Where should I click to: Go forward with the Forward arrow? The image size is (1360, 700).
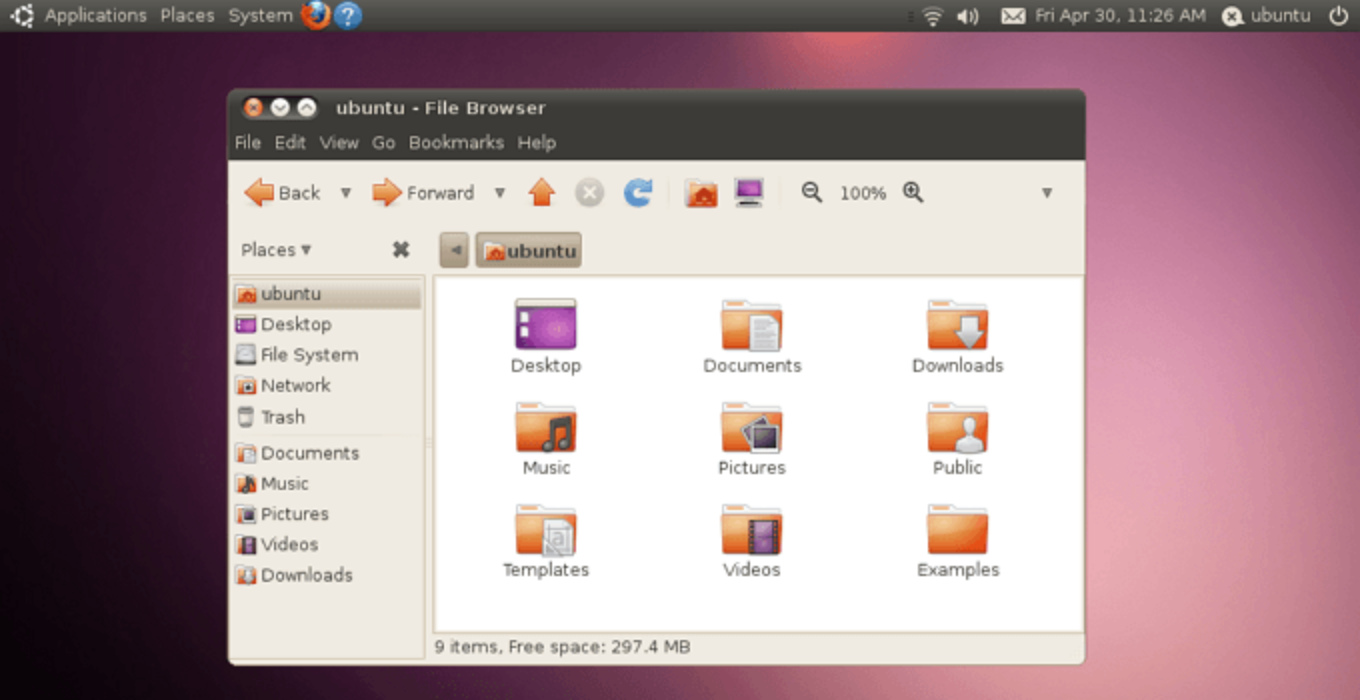pyautogui.click(x=422, y=193)
